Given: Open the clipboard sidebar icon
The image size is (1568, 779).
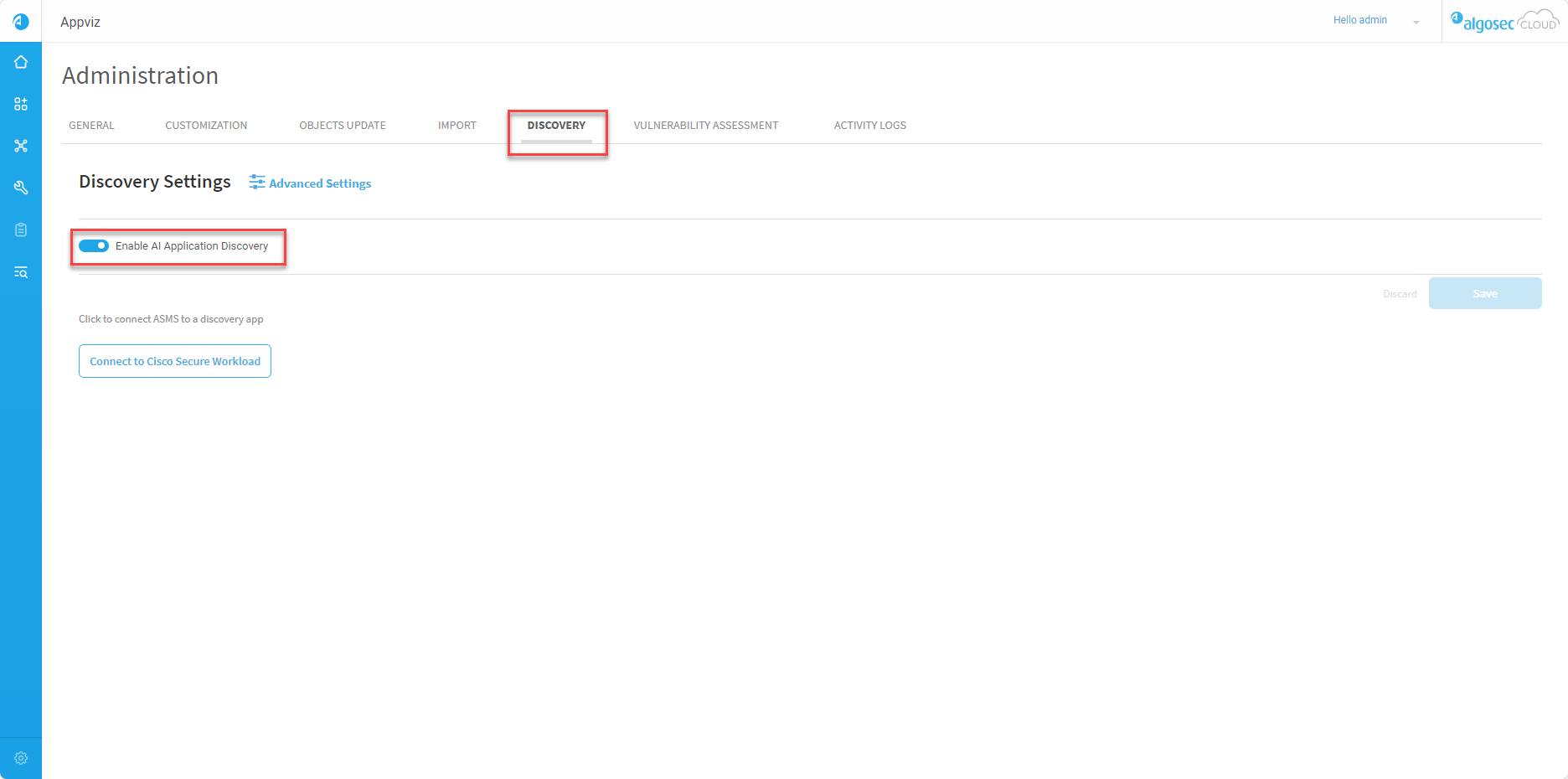Looking at the screenshot, I should (x=21, y=230).
